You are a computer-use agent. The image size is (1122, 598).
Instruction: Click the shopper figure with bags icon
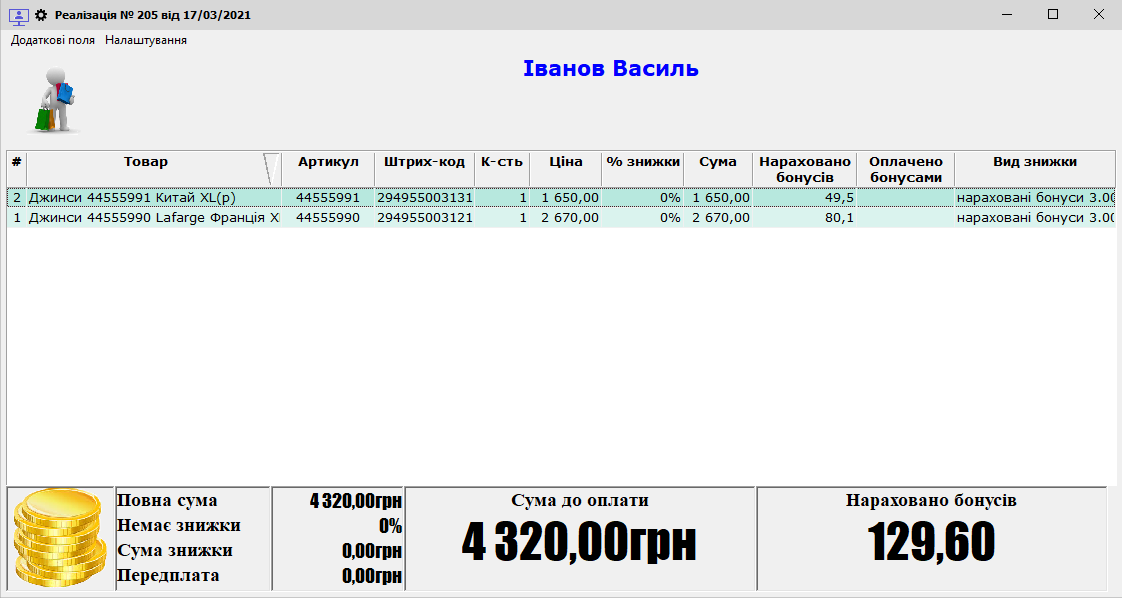point(57,101)
